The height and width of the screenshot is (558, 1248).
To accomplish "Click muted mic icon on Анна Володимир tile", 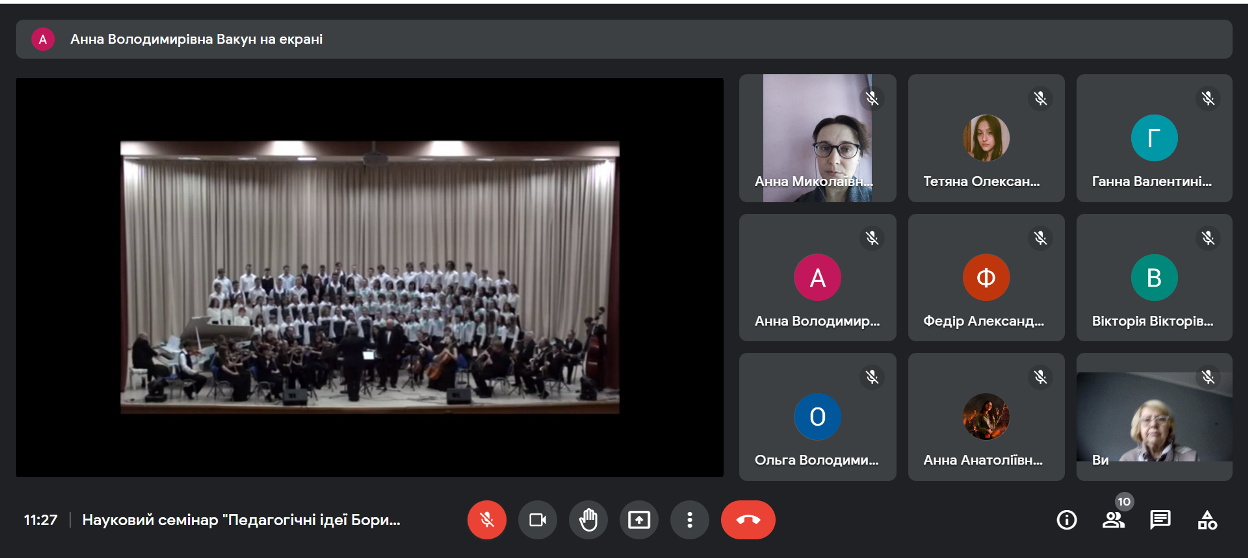I will pos(872,238).
